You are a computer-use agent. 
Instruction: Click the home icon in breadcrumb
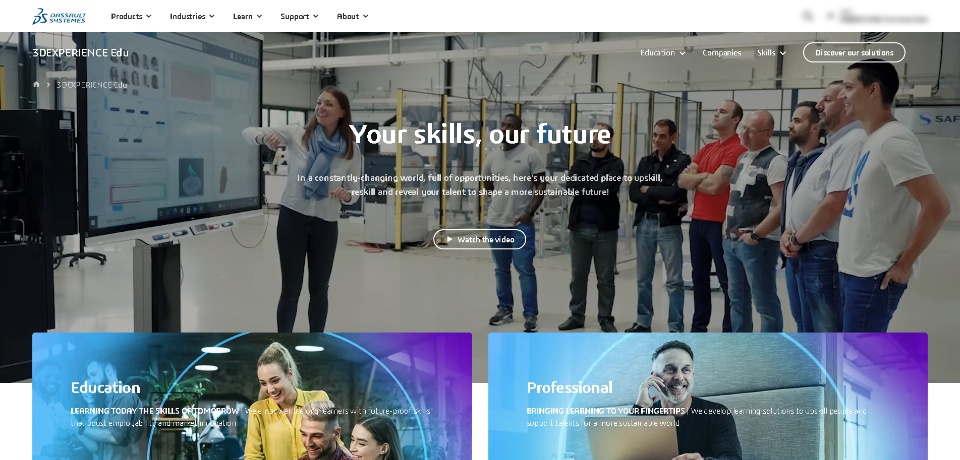click(36, 85)
